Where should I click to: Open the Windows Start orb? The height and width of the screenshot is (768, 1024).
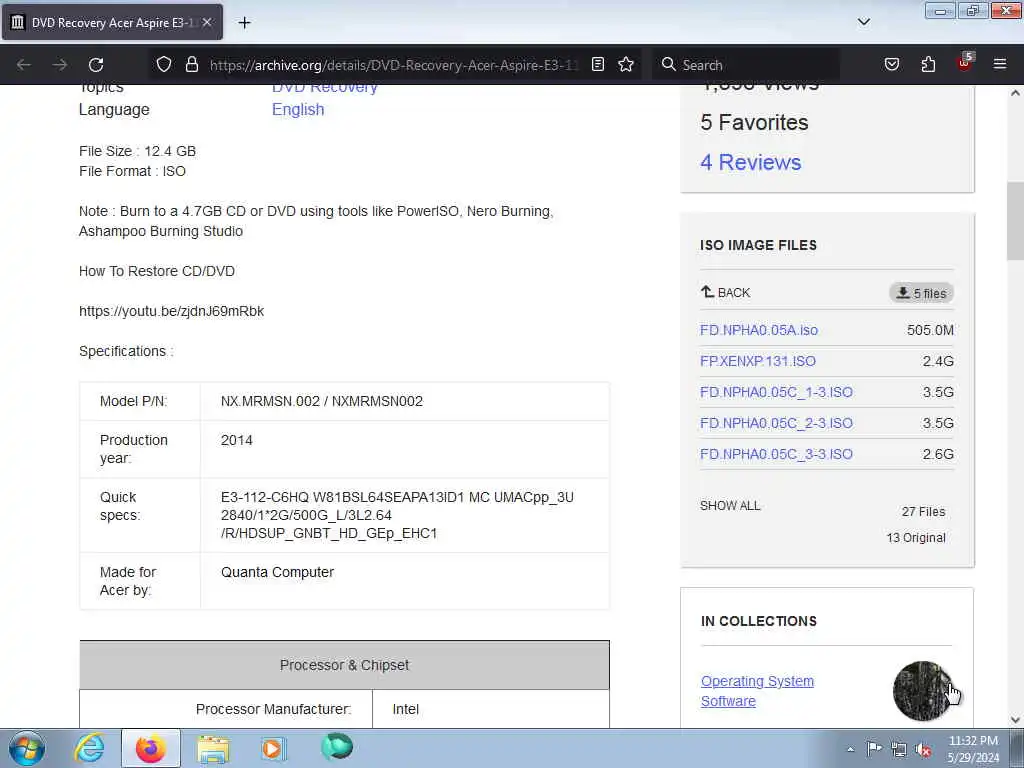pos(27,748)
